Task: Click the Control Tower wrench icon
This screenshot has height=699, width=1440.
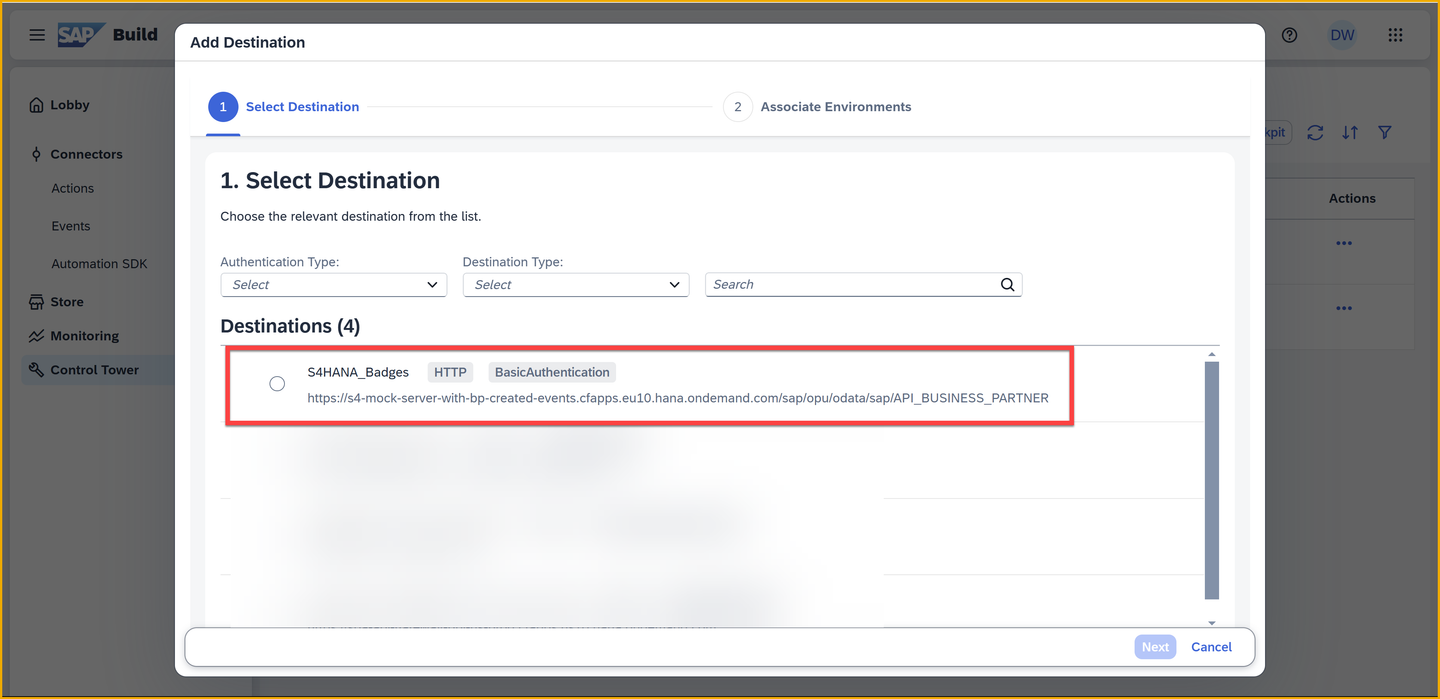Action: 36,370
